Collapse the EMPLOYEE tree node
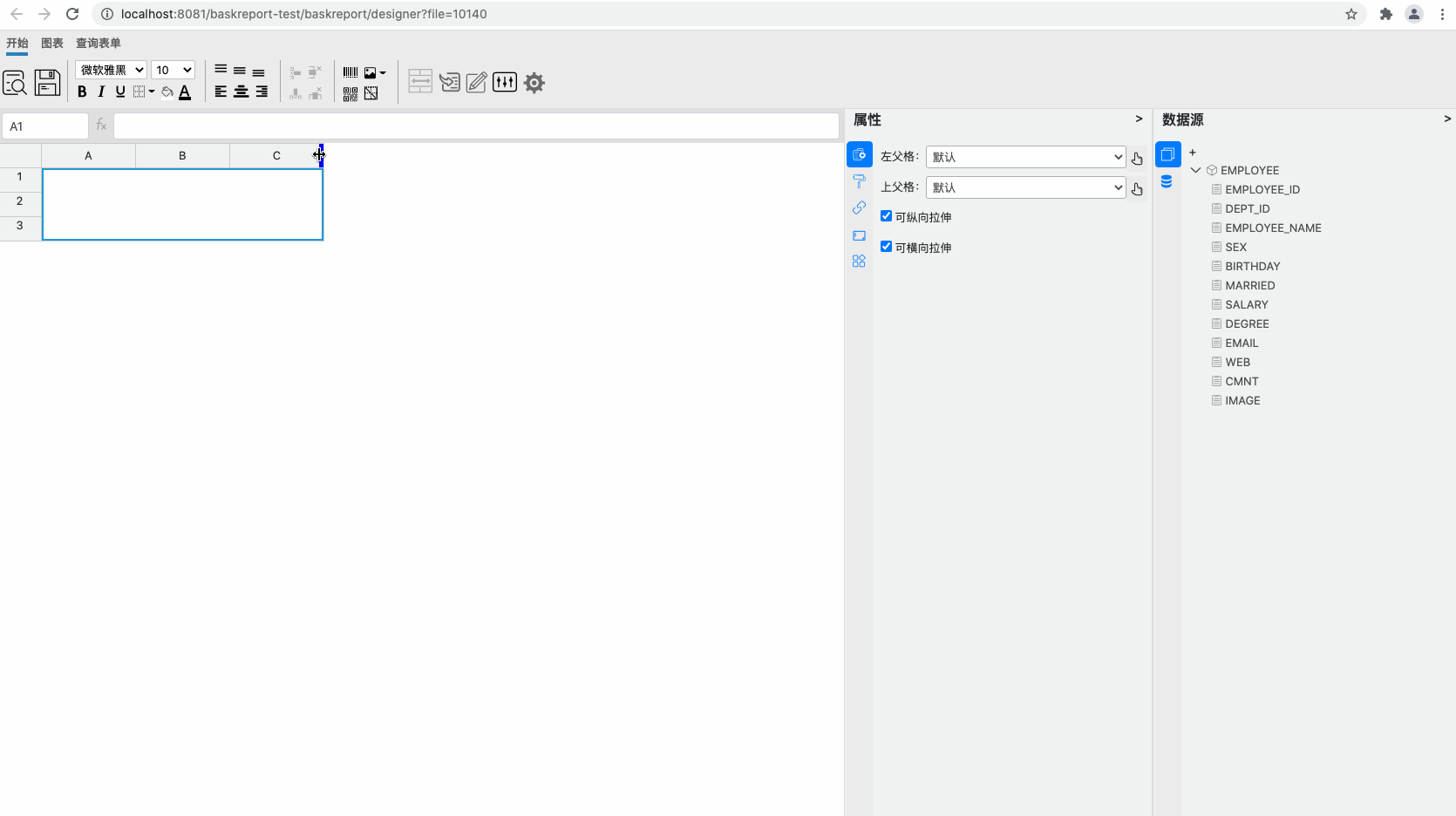Image resolution: width=1456 pixels, height=816 pixels. (x=1196, y=170)
